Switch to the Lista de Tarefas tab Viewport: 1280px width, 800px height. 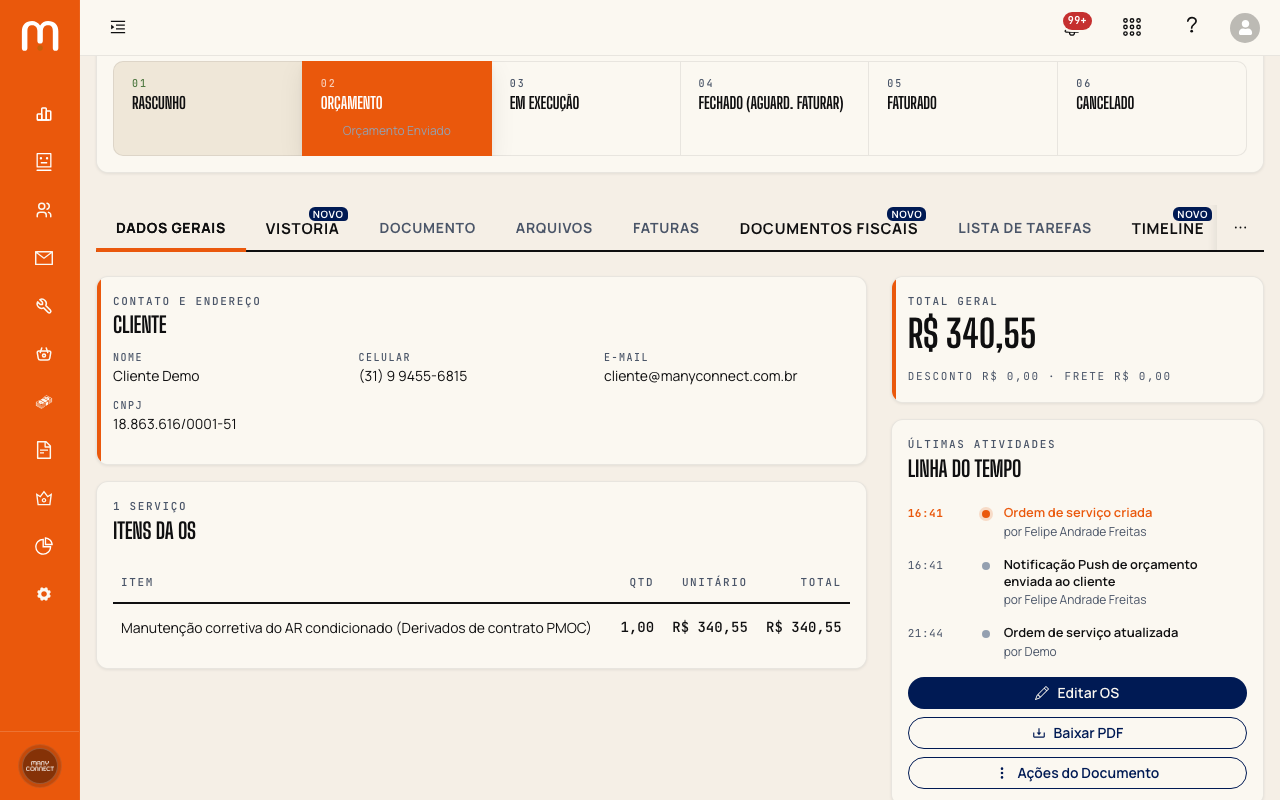[1025, 228]
